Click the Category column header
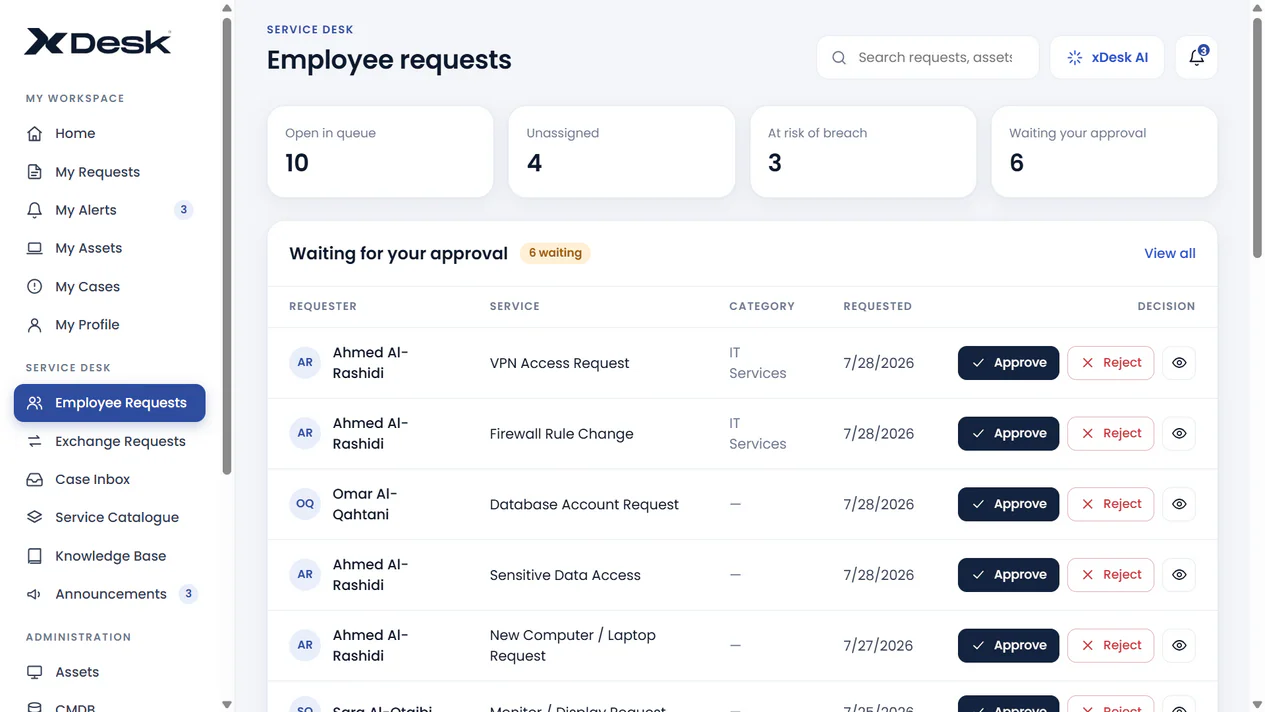Image resolution: width=1265 pixels, height=712 pixels. click(x=762, y=306)
